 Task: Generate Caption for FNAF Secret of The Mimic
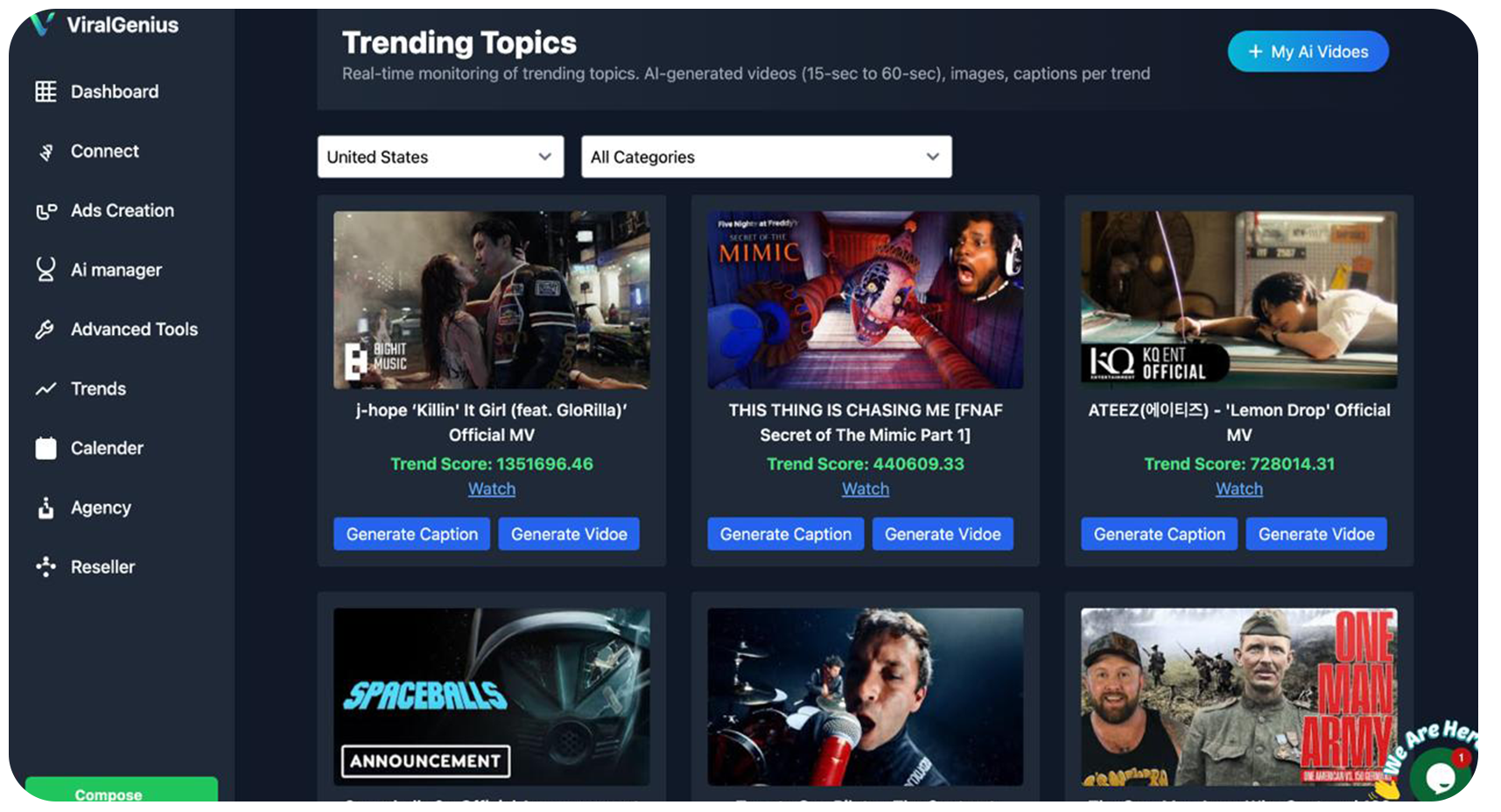[x=785, y=534]
